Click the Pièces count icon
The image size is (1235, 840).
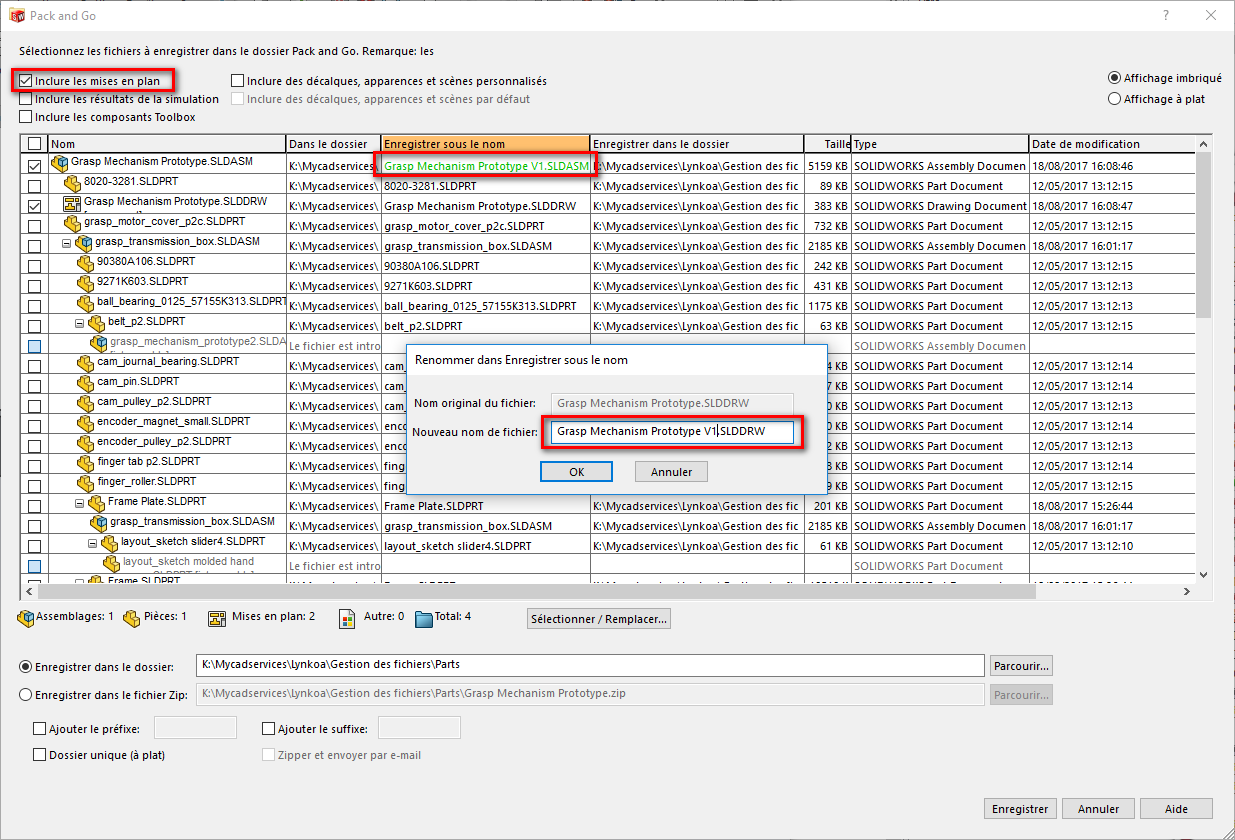131,618
